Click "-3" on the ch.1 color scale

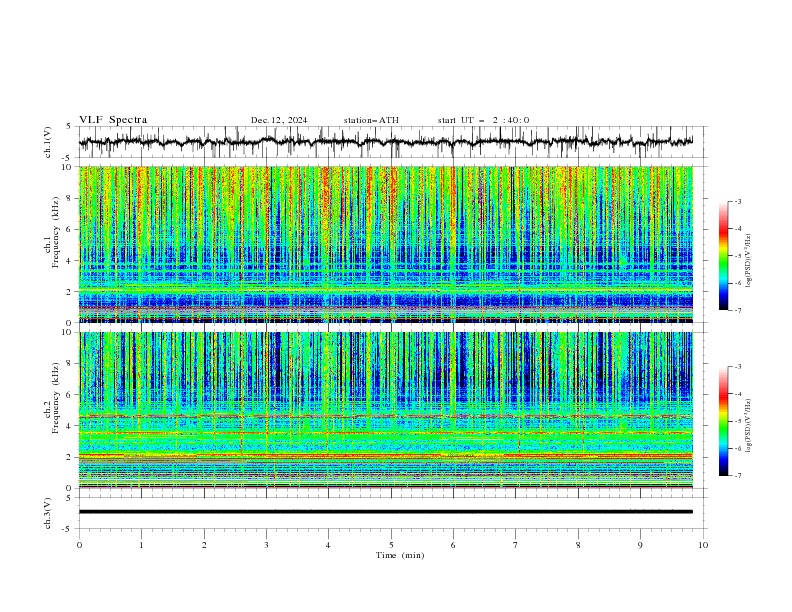click(737, 201)
